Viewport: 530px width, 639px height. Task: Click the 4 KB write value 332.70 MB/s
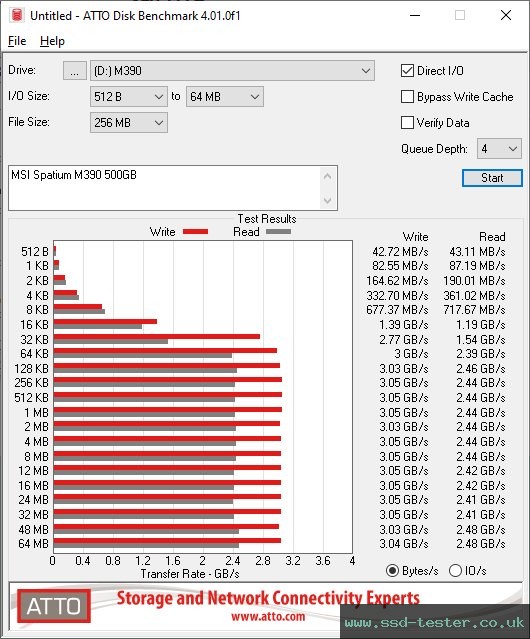point(397,295)
